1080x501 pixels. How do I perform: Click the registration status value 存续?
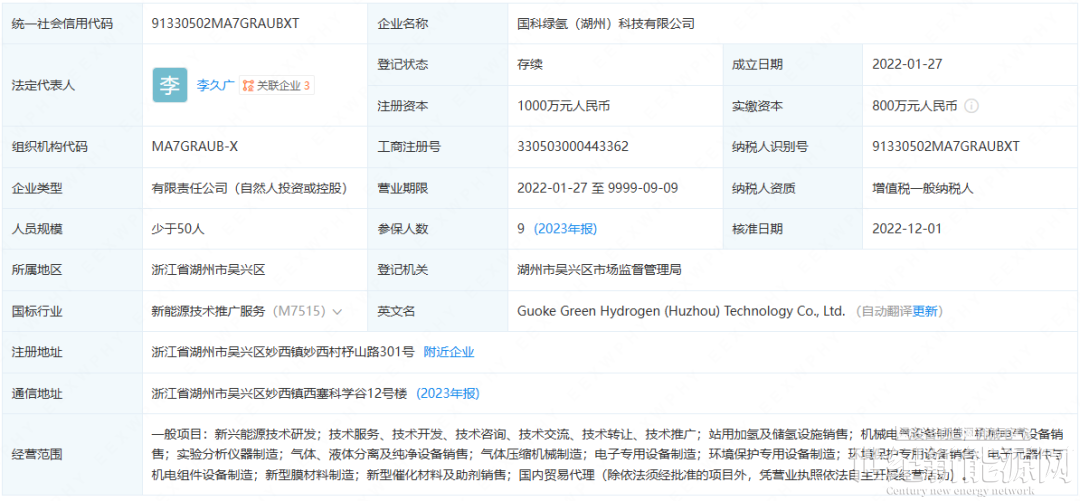[x=530, y=65]
